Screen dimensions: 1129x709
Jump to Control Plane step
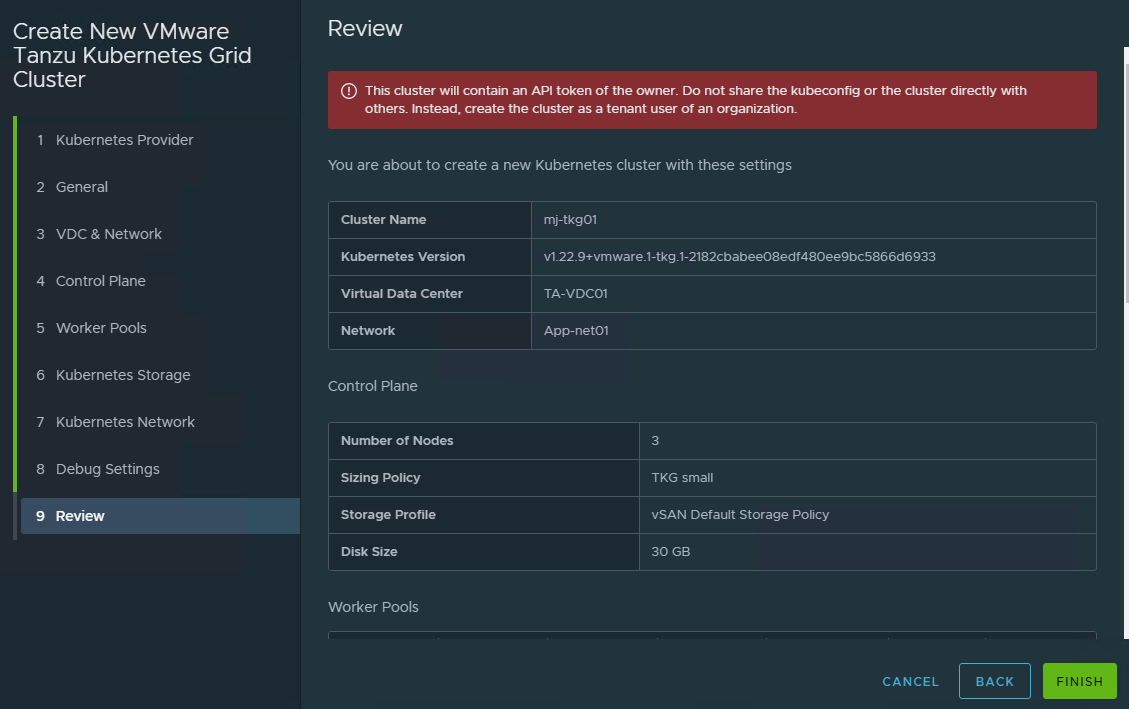tap(100, 281)
